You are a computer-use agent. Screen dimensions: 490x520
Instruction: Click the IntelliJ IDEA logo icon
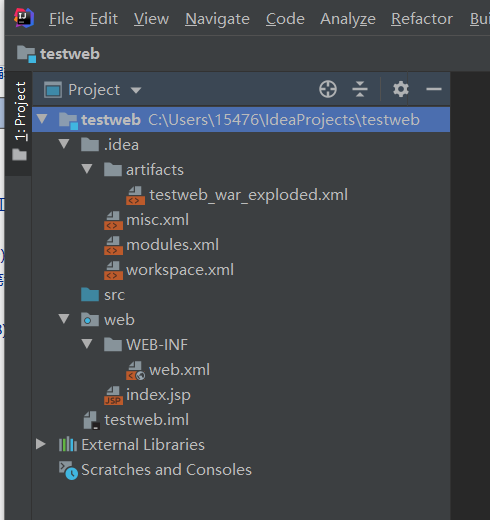tap(24, 18)
